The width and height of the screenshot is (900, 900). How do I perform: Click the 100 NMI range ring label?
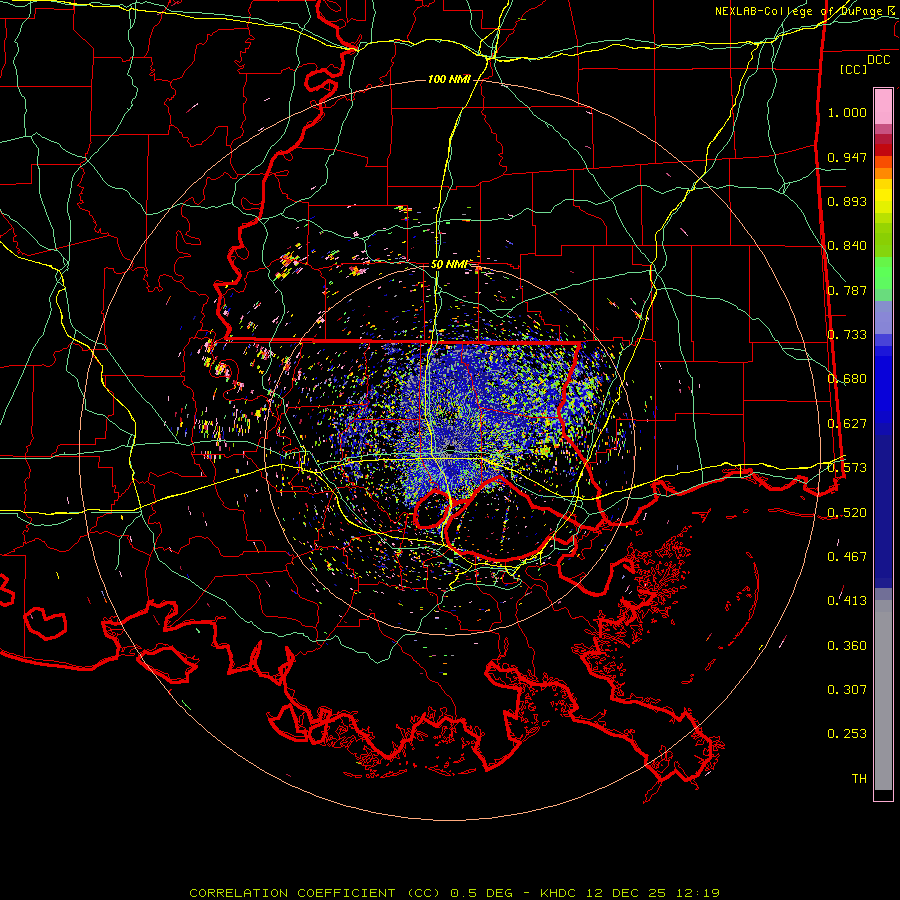click(x=449, y=79)
